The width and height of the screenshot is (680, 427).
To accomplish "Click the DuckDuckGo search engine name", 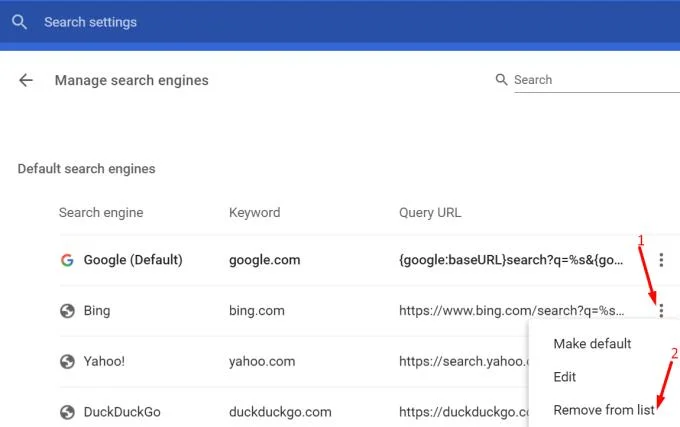I will [x=122, y=412].
